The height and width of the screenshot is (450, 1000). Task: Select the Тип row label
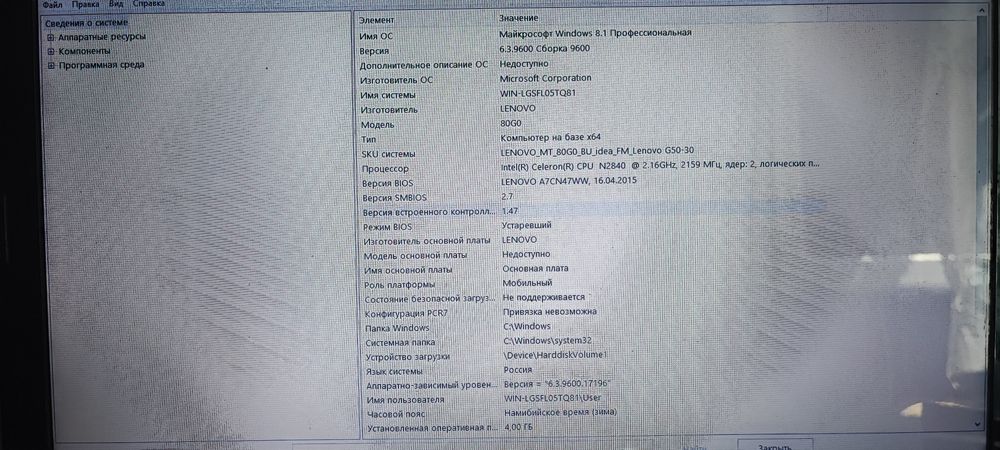tap(369, 139)
